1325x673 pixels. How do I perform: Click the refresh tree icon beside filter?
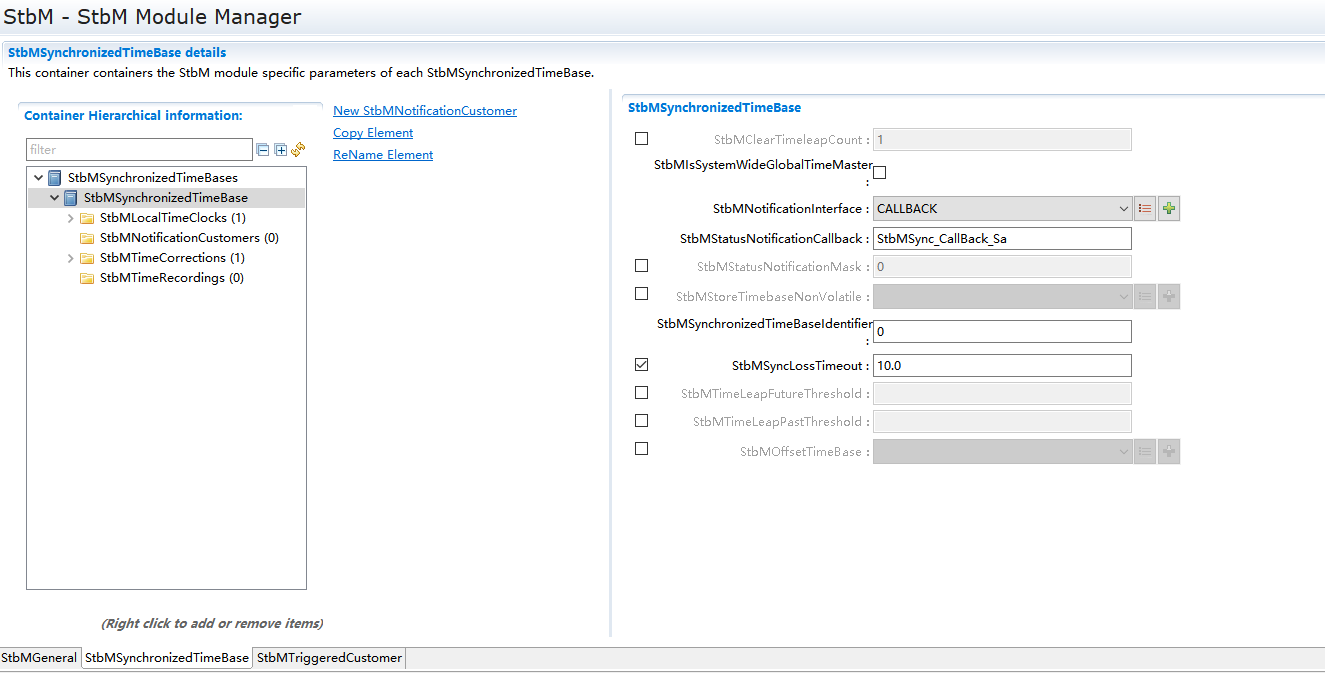click(298, 150)
